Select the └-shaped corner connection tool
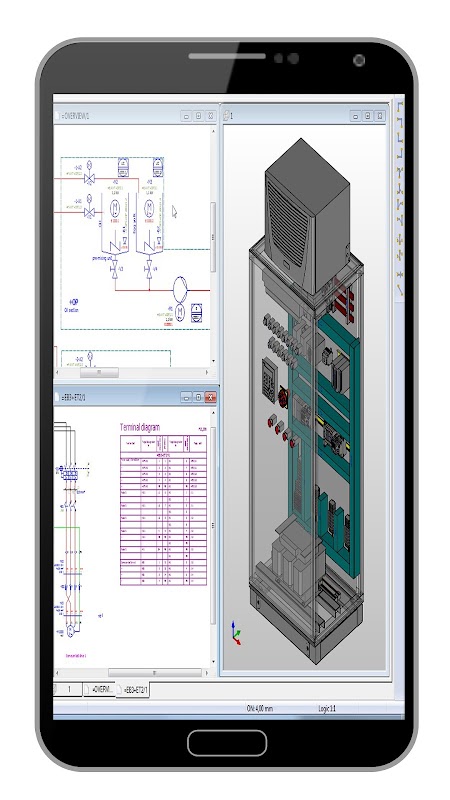 point(400,138)
